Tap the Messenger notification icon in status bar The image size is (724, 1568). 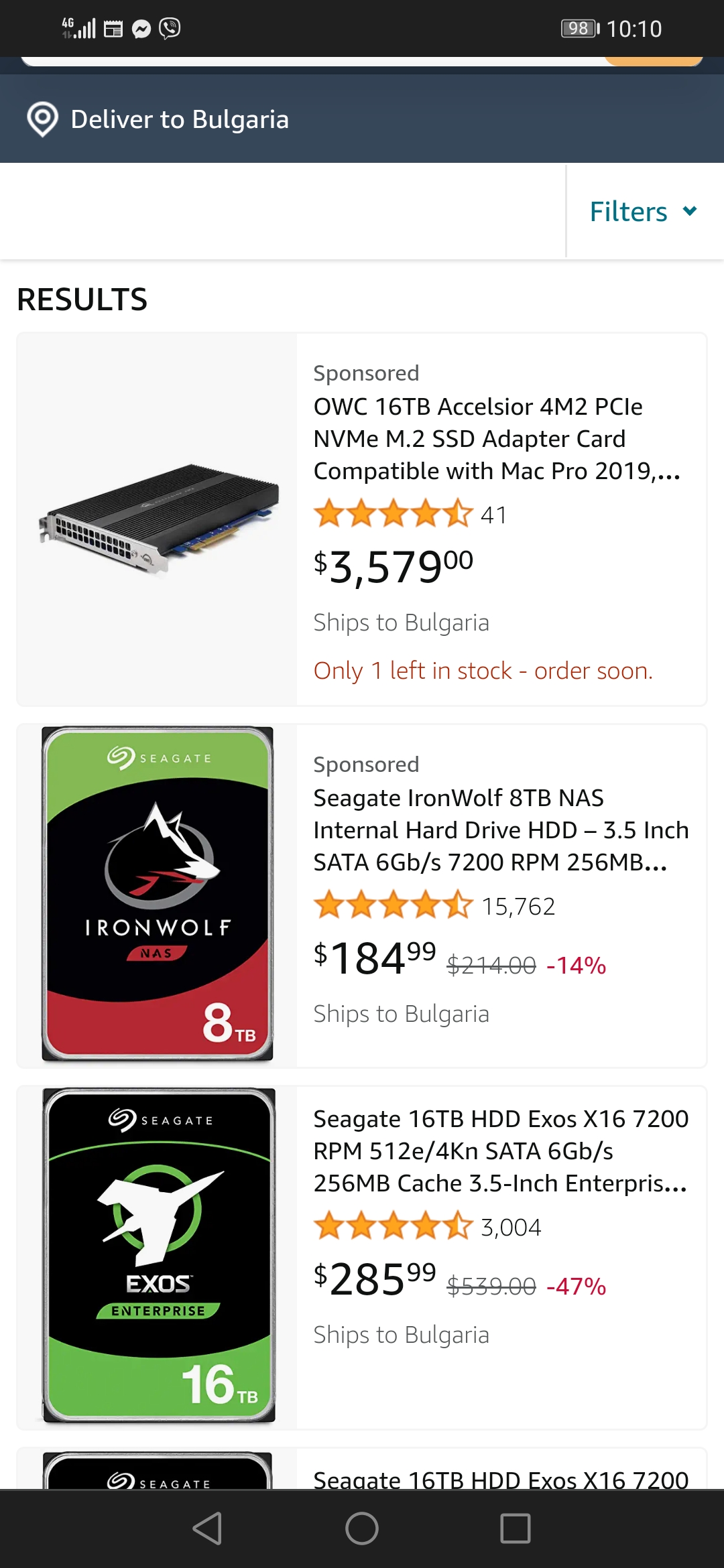click(141, 29)
